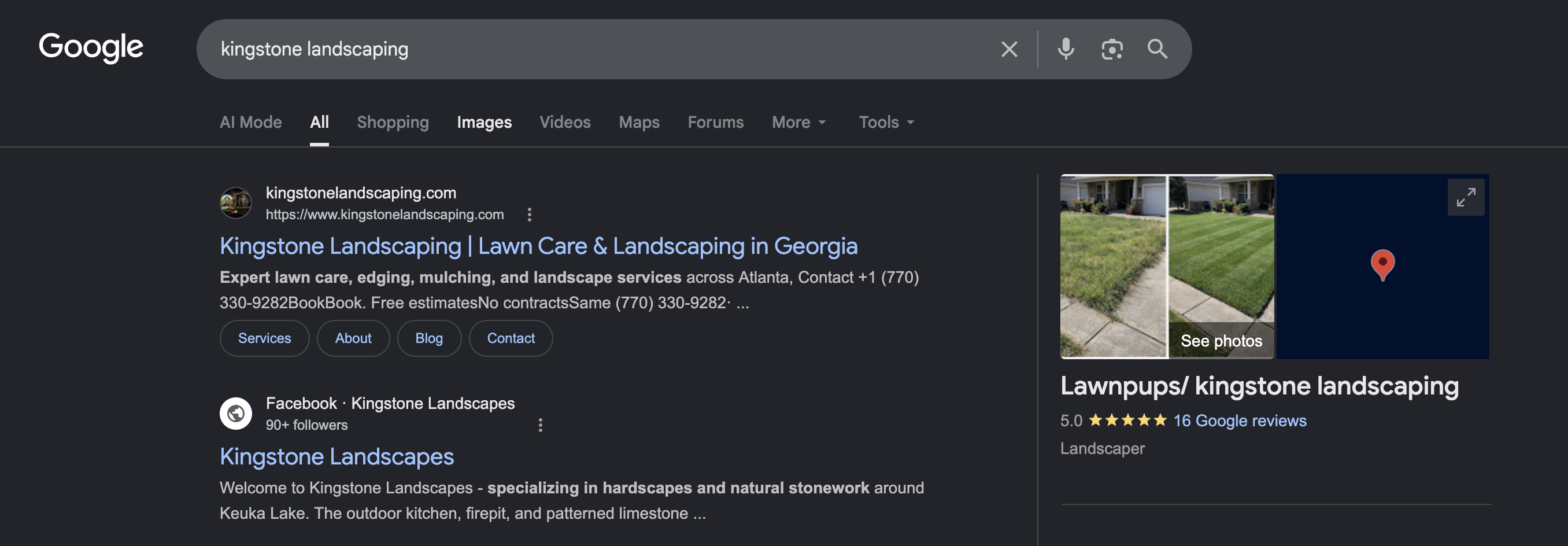
Task: Click Facebook result globe favicon
Action: pos(235,414)
